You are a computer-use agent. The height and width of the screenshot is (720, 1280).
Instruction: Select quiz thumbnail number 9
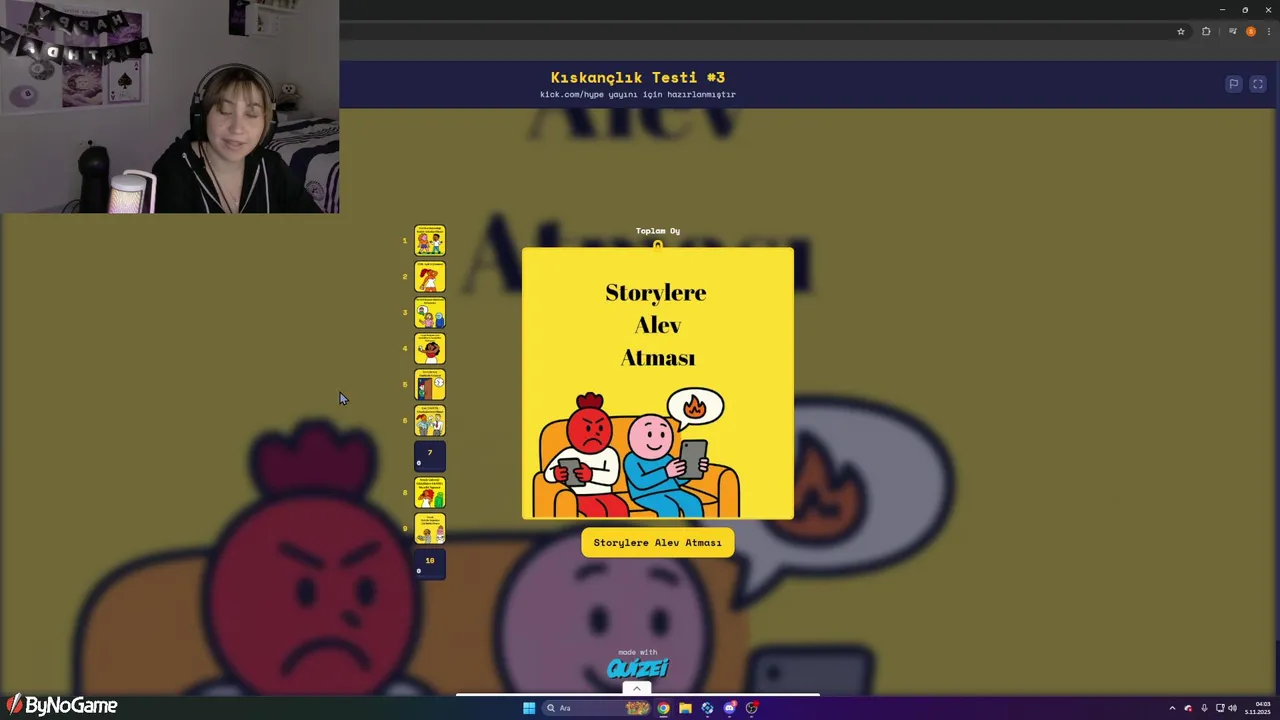click(x=430, y=528)
